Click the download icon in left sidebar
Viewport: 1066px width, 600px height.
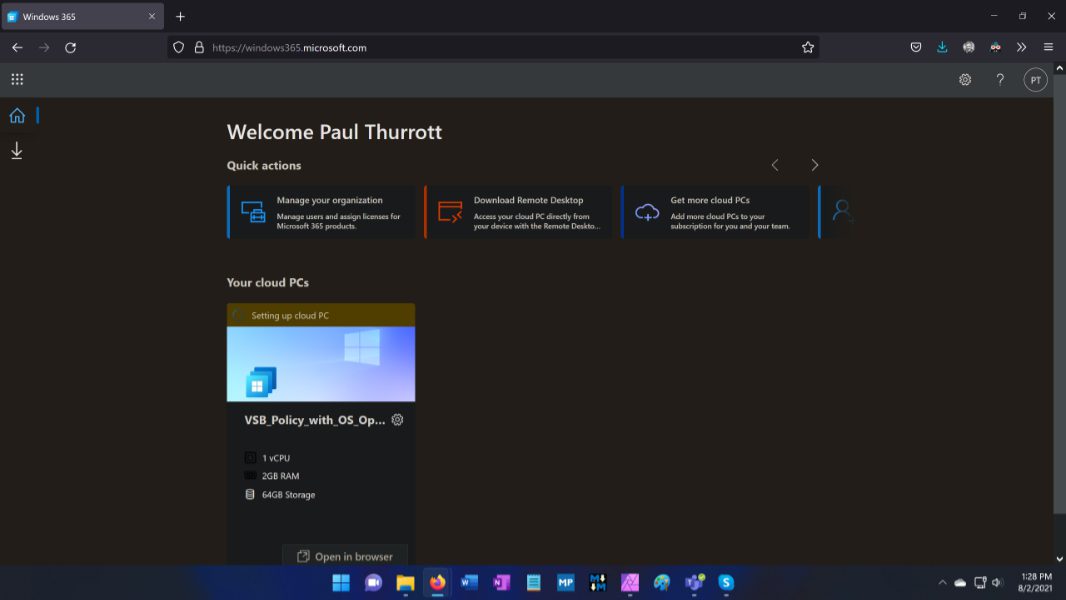point(17,151)
